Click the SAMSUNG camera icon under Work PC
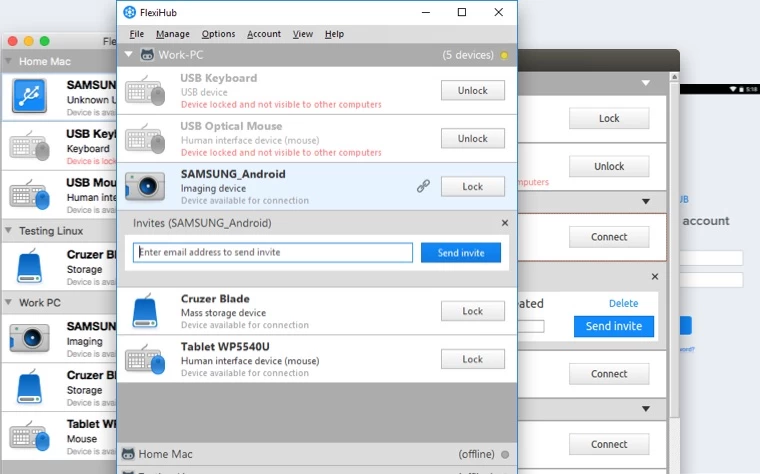This screenshot has width=760, height=474. (x=30, y=337)
